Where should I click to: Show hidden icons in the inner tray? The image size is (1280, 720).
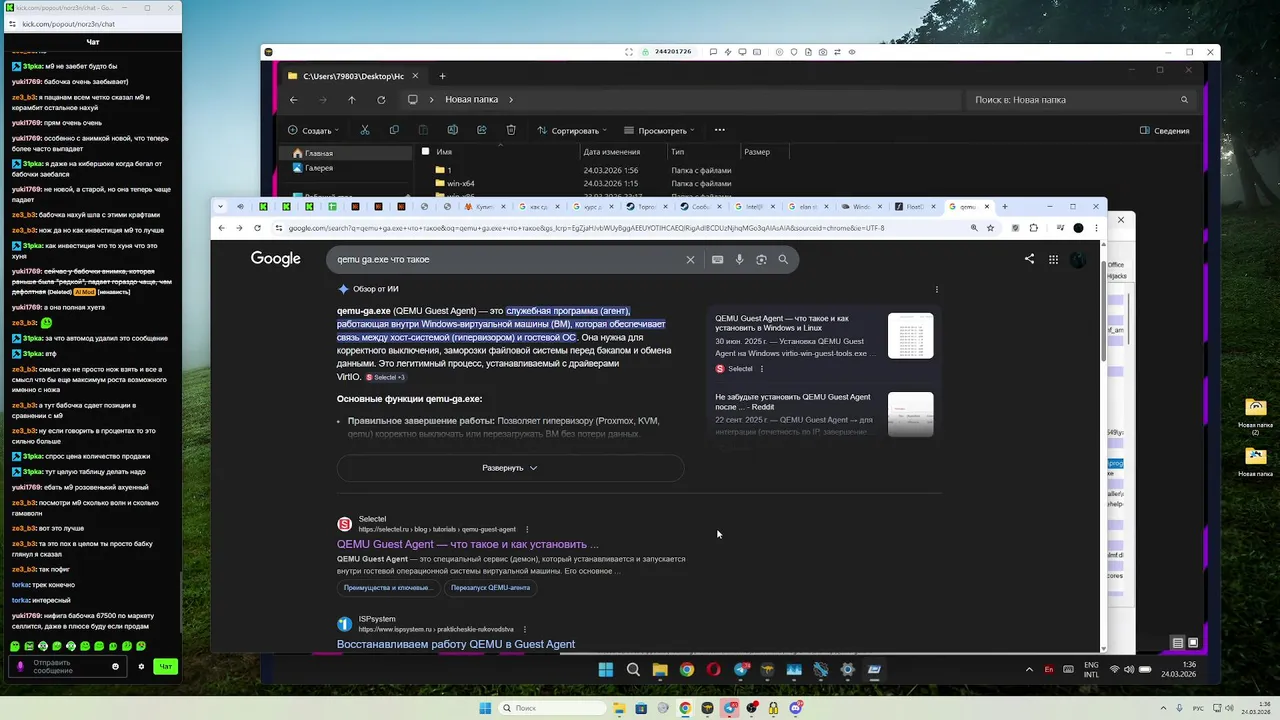[x=1029, y=670]
